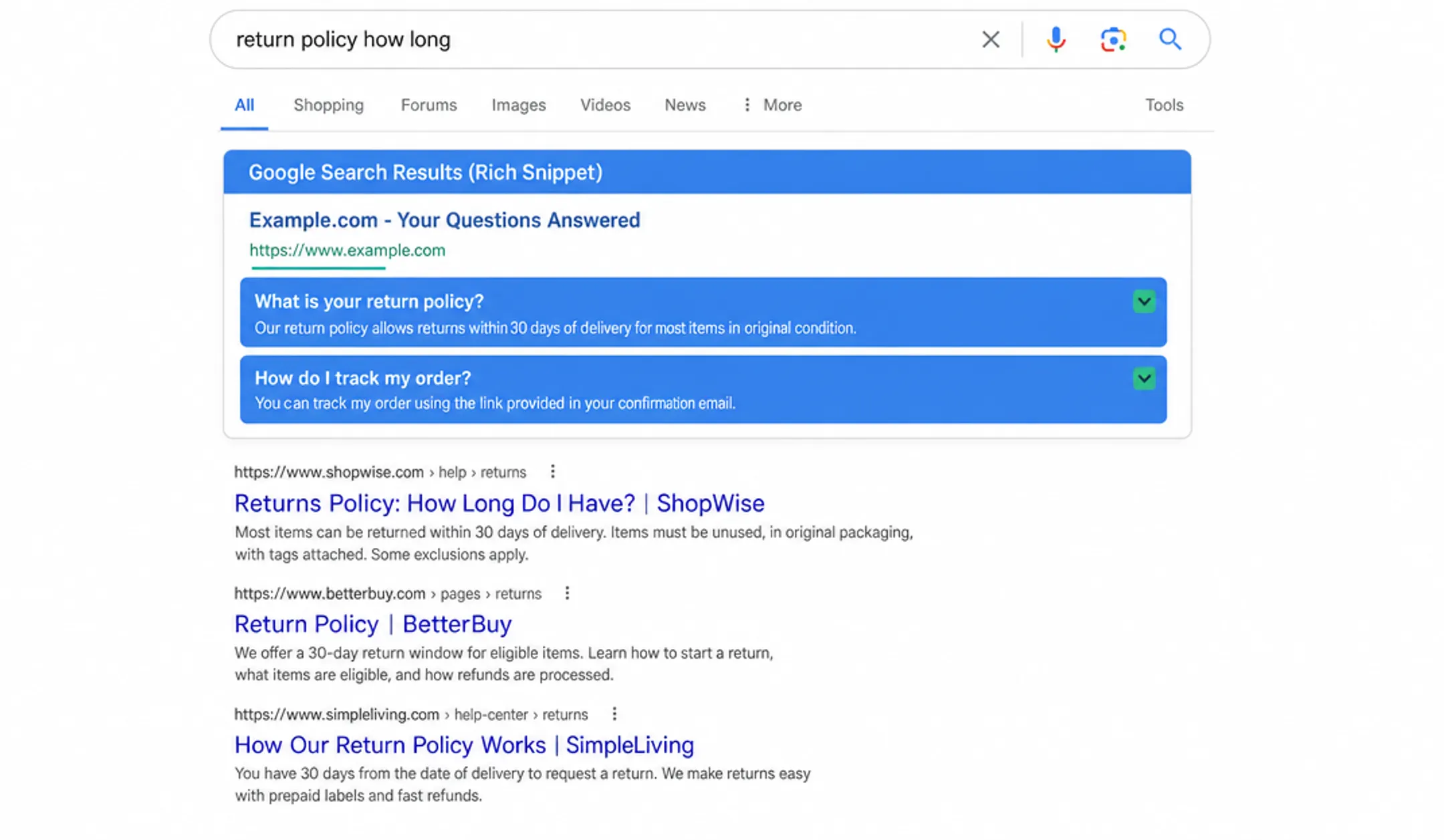This screenshot has height=840, width=1444.
Task: Click the betterbuy.com breadcrumb URL
Action: click(388, 593)
